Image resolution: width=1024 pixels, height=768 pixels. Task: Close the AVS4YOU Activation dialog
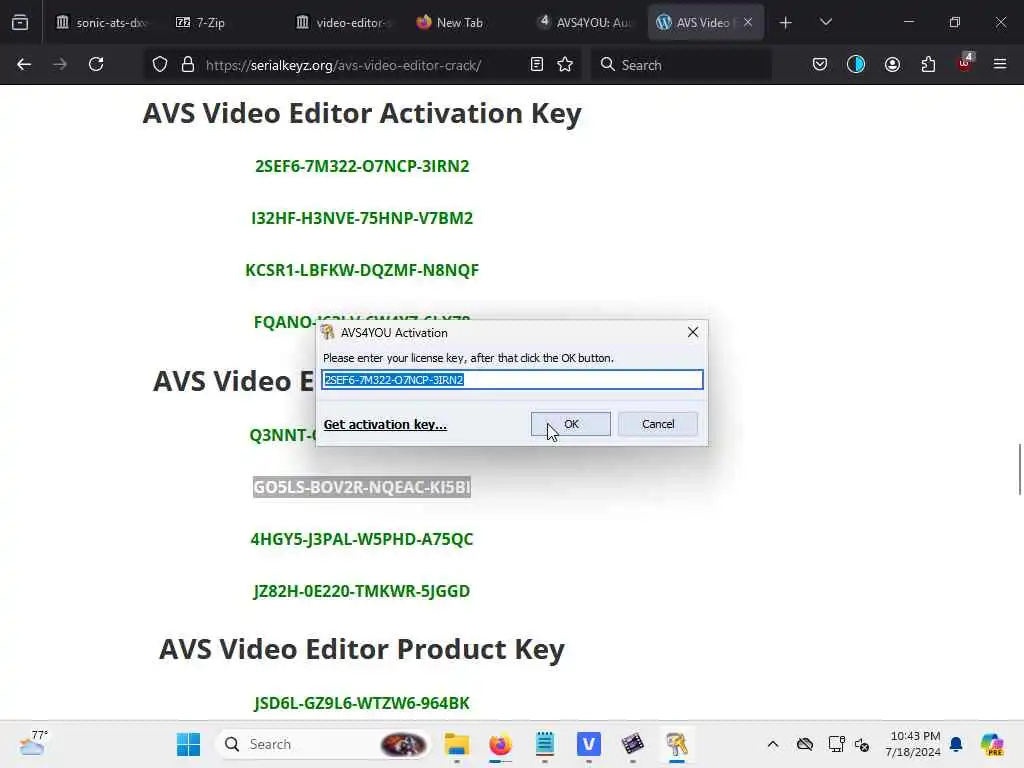click(693, 332)
